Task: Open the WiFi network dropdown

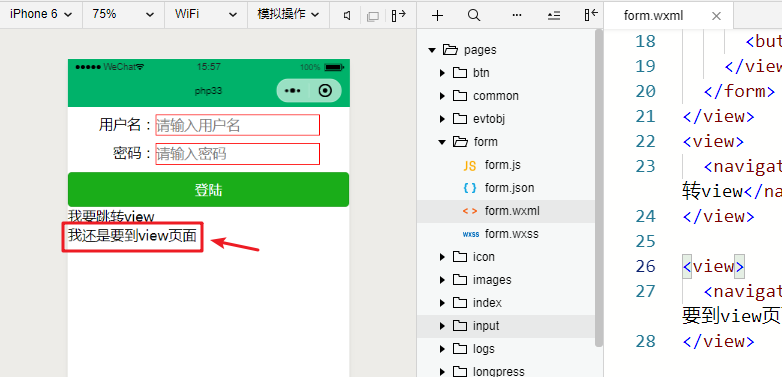Action: tap(205, 14)
